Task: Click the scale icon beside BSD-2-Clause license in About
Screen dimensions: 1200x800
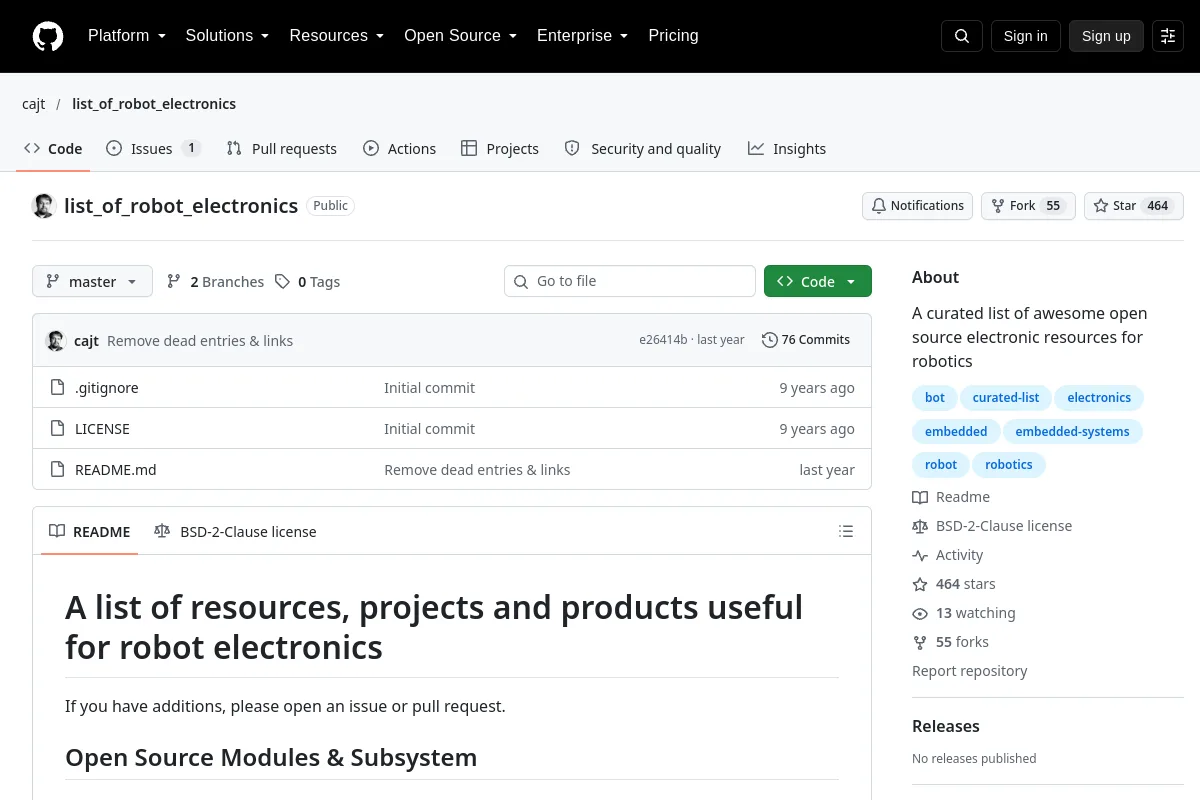Action: point(920,526)
